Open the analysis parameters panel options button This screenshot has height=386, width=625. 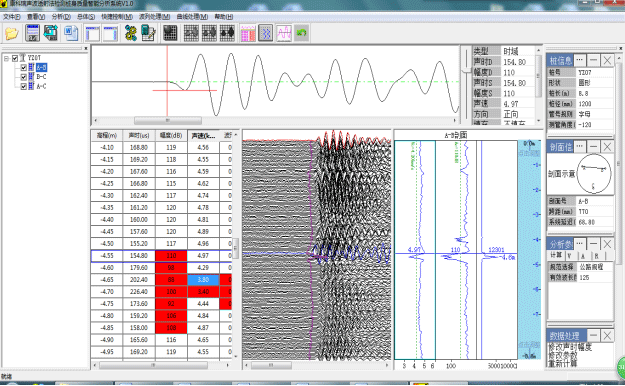[x=580, y=244]
